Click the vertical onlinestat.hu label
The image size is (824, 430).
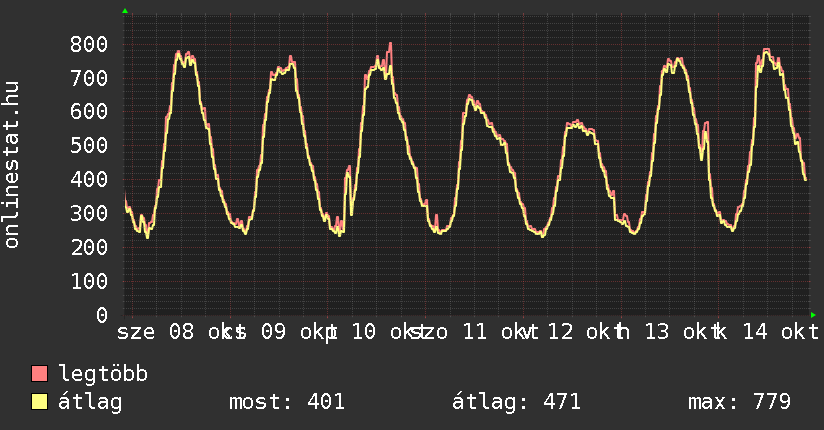click(x=13, y=166)
